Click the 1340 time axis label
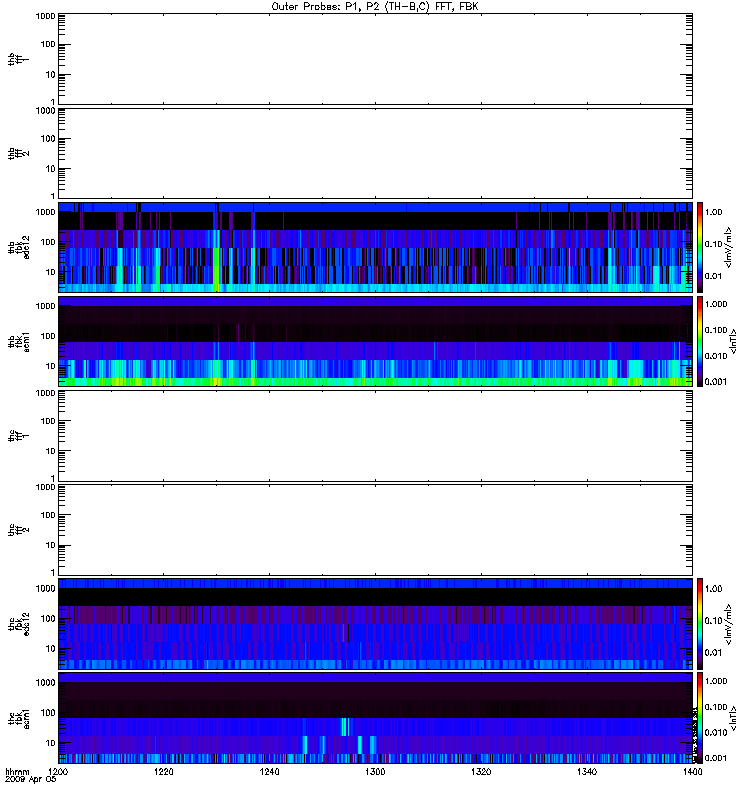The height and width of the screenshot is (800, 750). [x=587, y=771]
